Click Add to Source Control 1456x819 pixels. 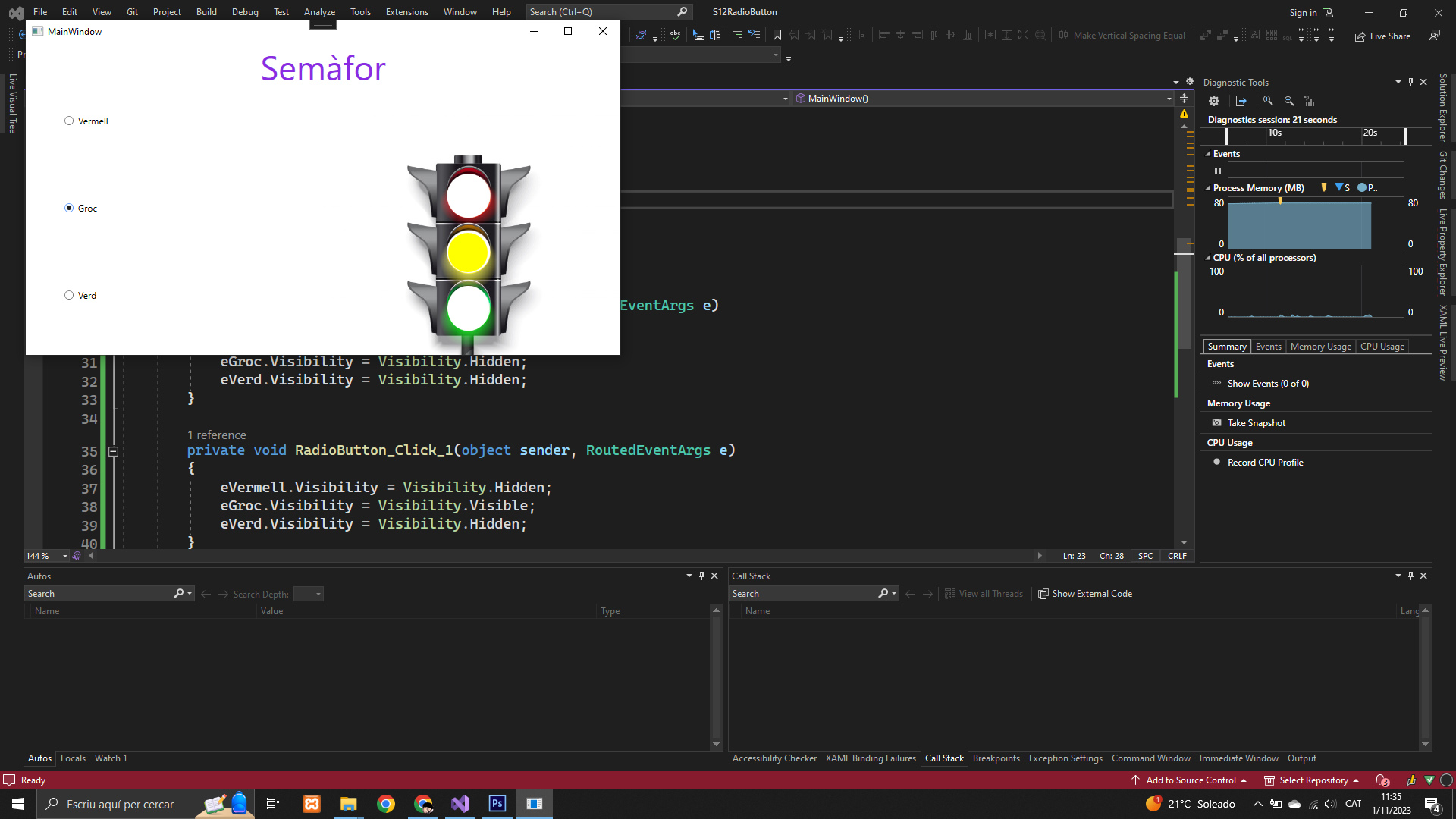point(1191,780)
